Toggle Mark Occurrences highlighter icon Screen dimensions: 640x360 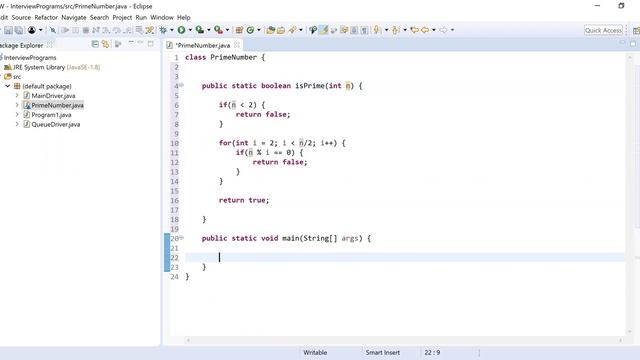point(324,30)
